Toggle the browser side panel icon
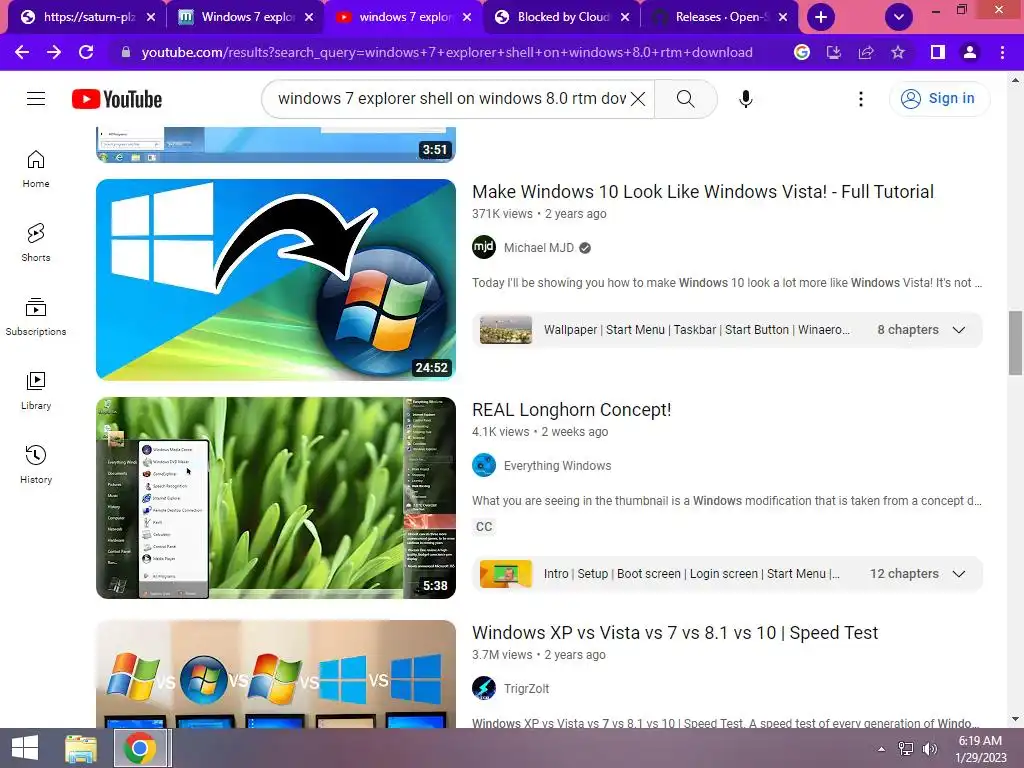This screenshot has width=1024, height=768. click(x=938, y=52)
